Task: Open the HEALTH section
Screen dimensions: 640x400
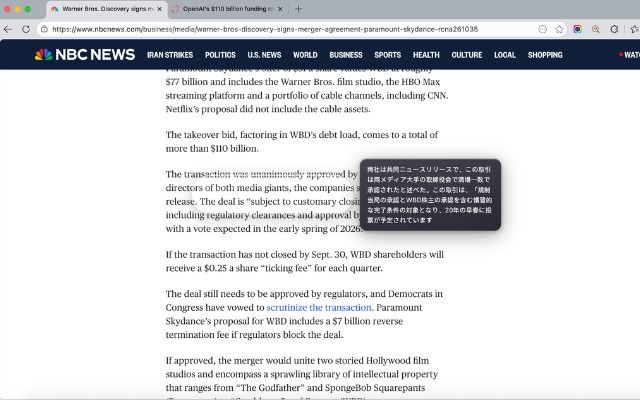Action: pyautogui.click(x=426, y=55)
